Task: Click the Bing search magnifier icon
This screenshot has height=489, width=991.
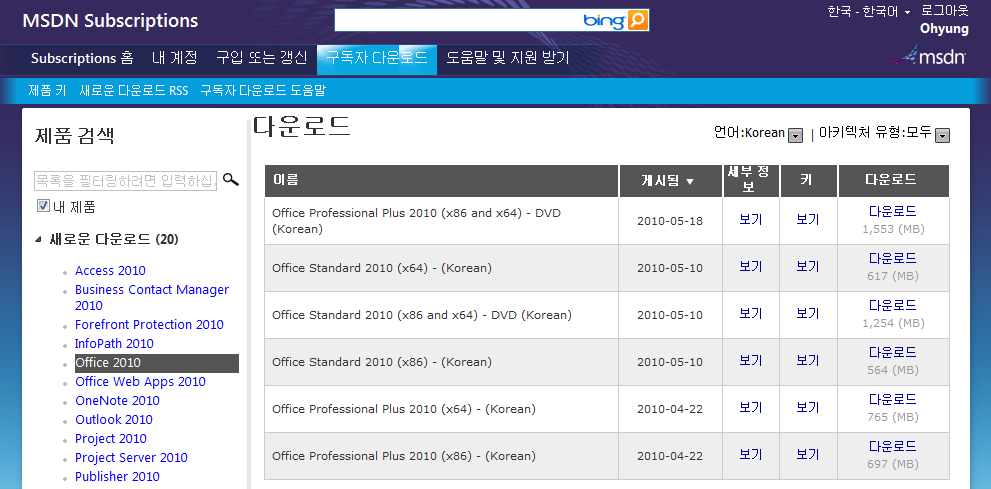Action: coord(638,20)
